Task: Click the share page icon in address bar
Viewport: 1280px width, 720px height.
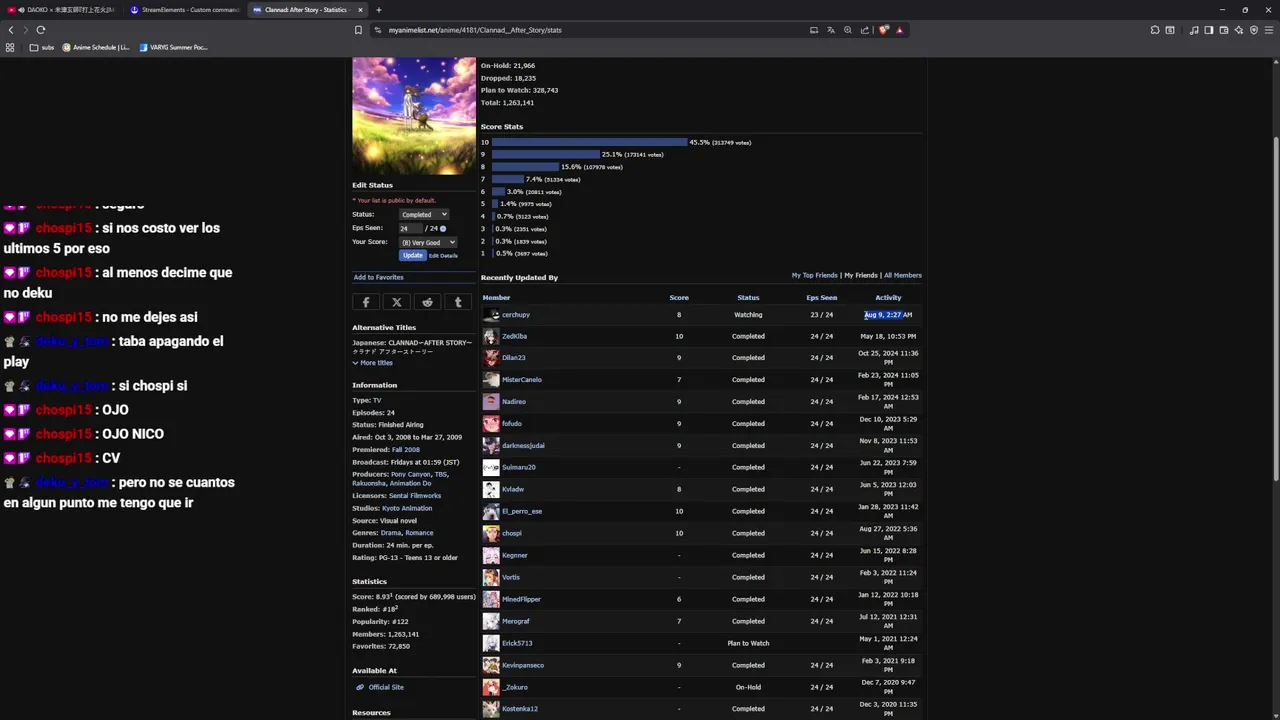Action: (x=865, y=30)
